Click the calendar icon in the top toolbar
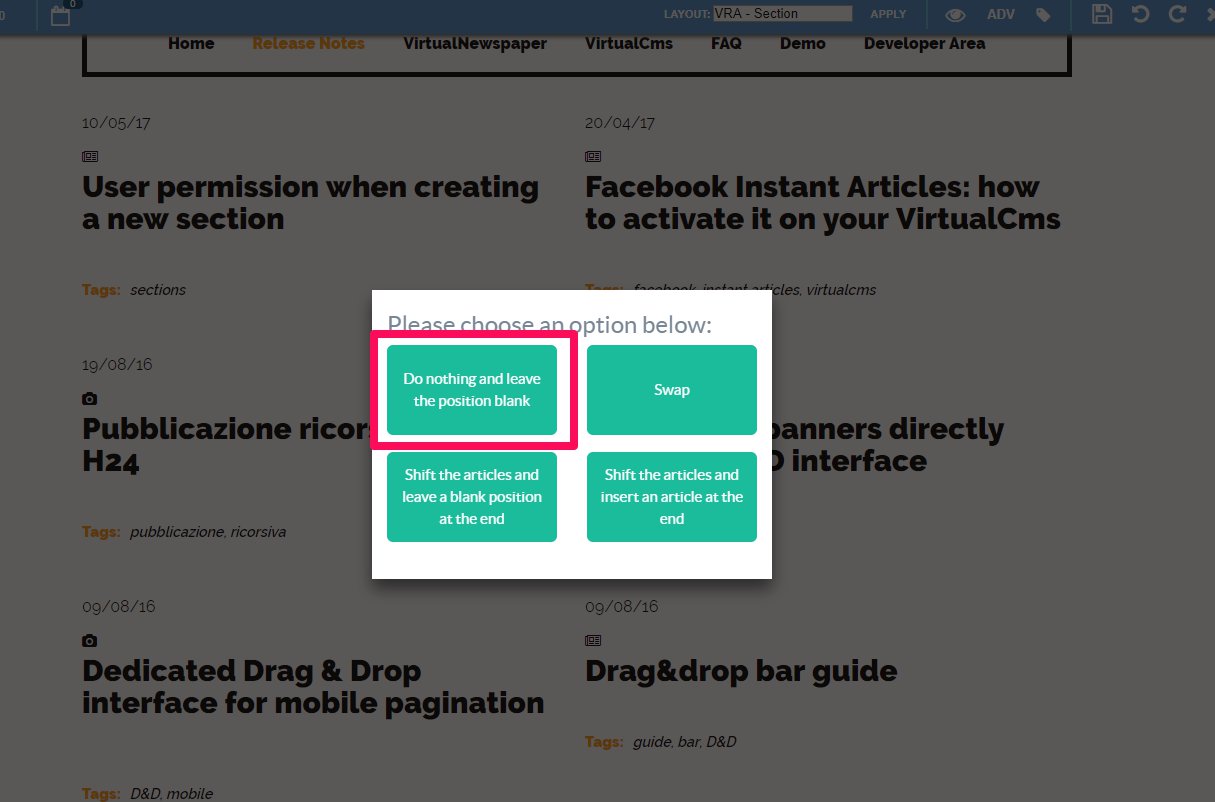Viewport: 1215px width, 802px height. coord(61,15)
